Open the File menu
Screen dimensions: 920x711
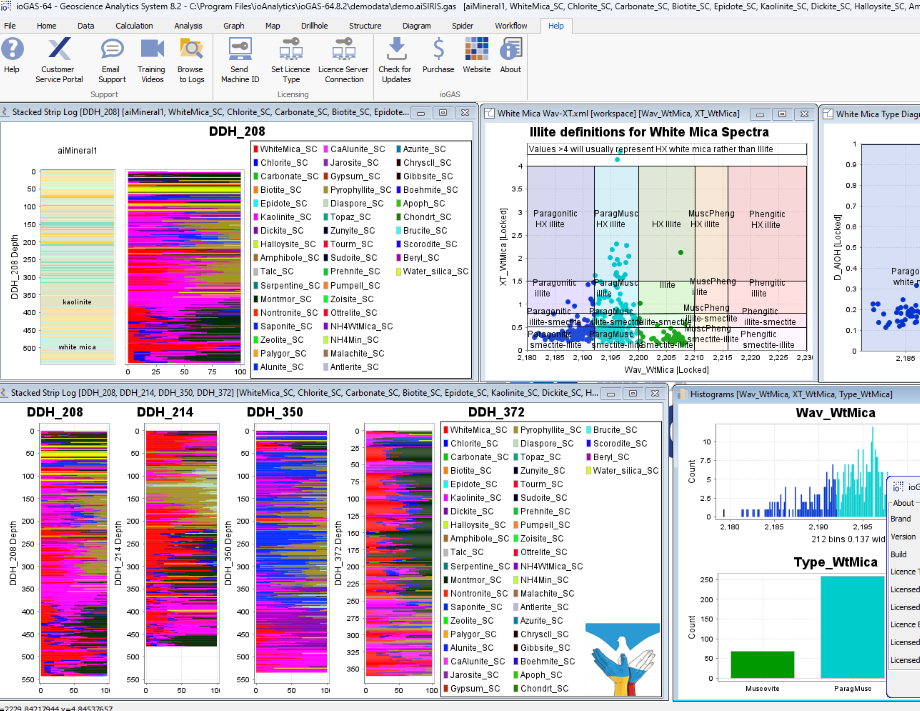click(x=10, y=26)
